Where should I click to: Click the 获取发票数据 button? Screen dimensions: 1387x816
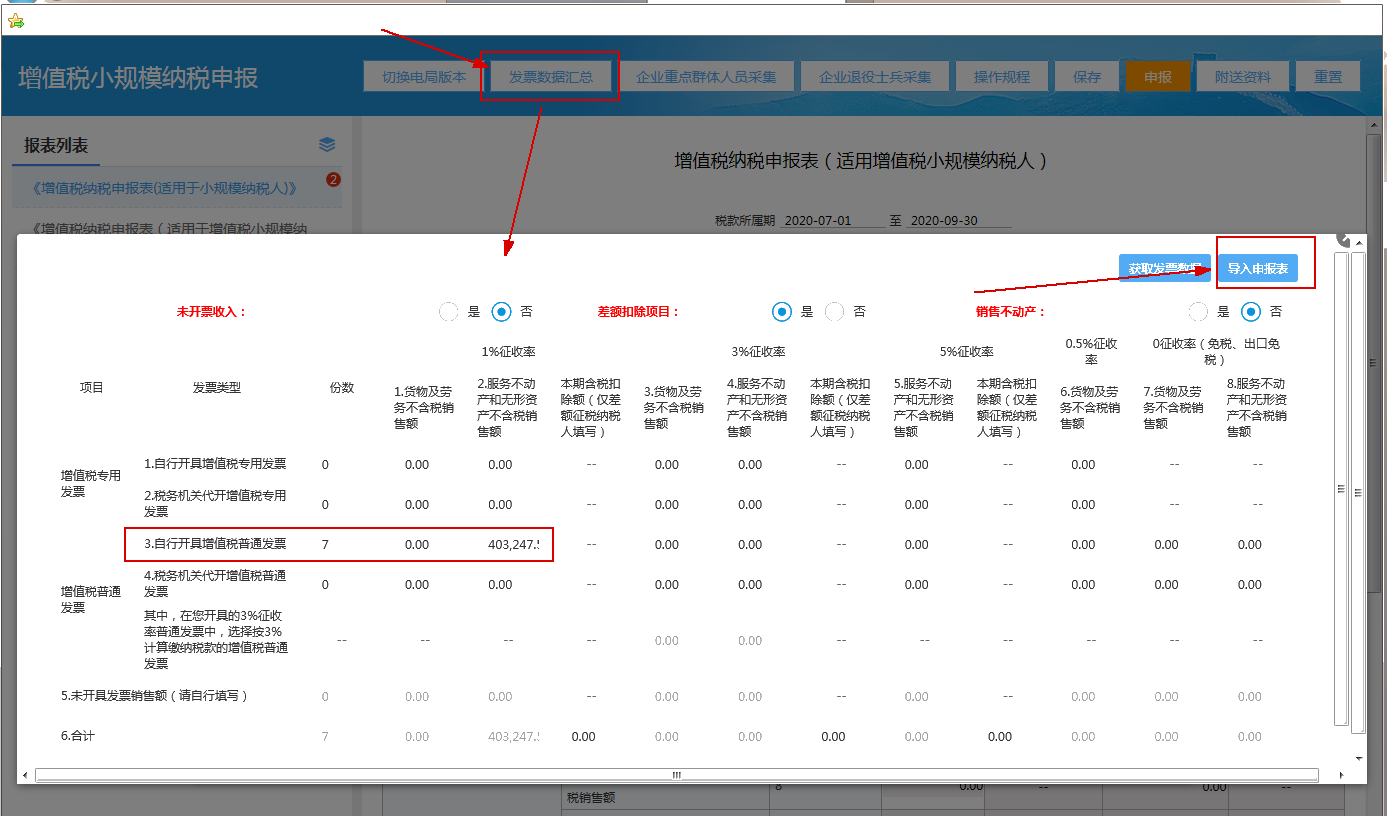1163,267
